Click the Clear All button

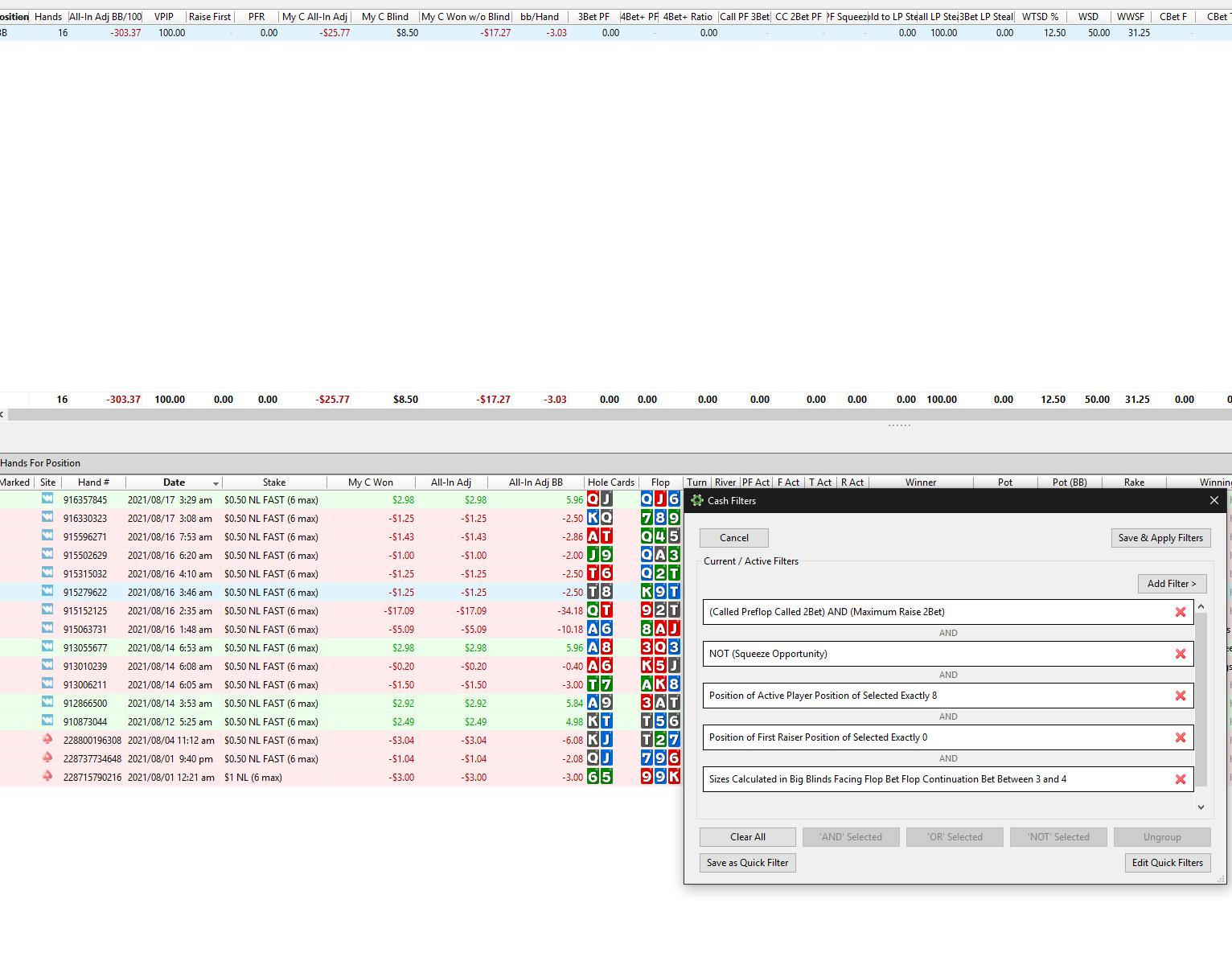pos(748,837)
